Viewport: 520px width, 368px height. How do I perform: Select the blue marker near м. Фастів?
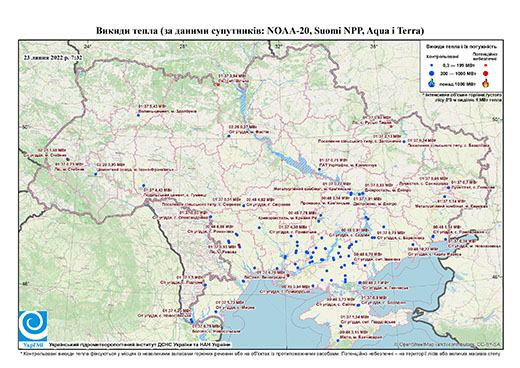pos(229,136)
